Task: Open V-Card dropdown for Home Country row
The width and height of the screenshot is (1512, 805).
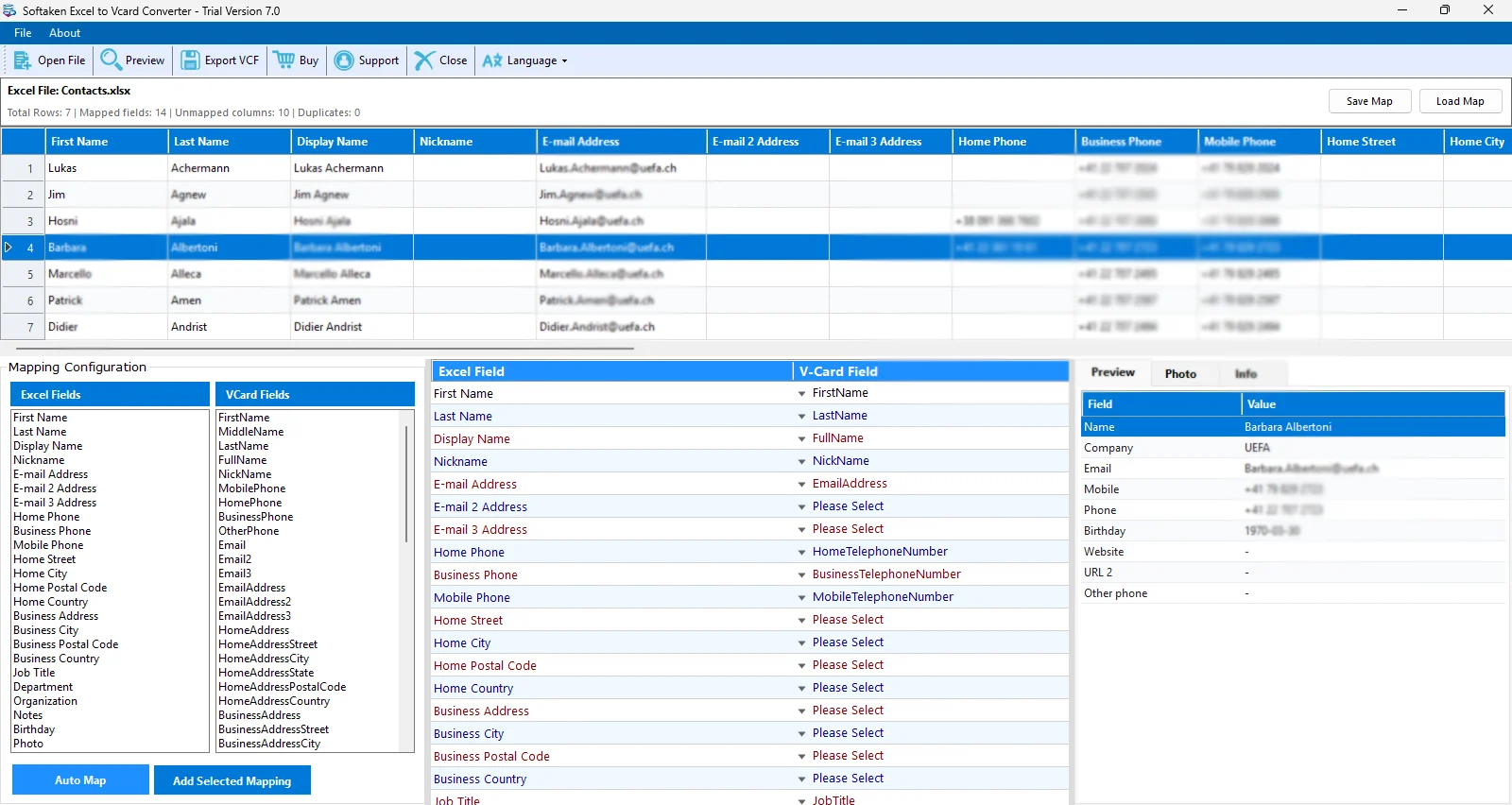Action: (801, 689)
